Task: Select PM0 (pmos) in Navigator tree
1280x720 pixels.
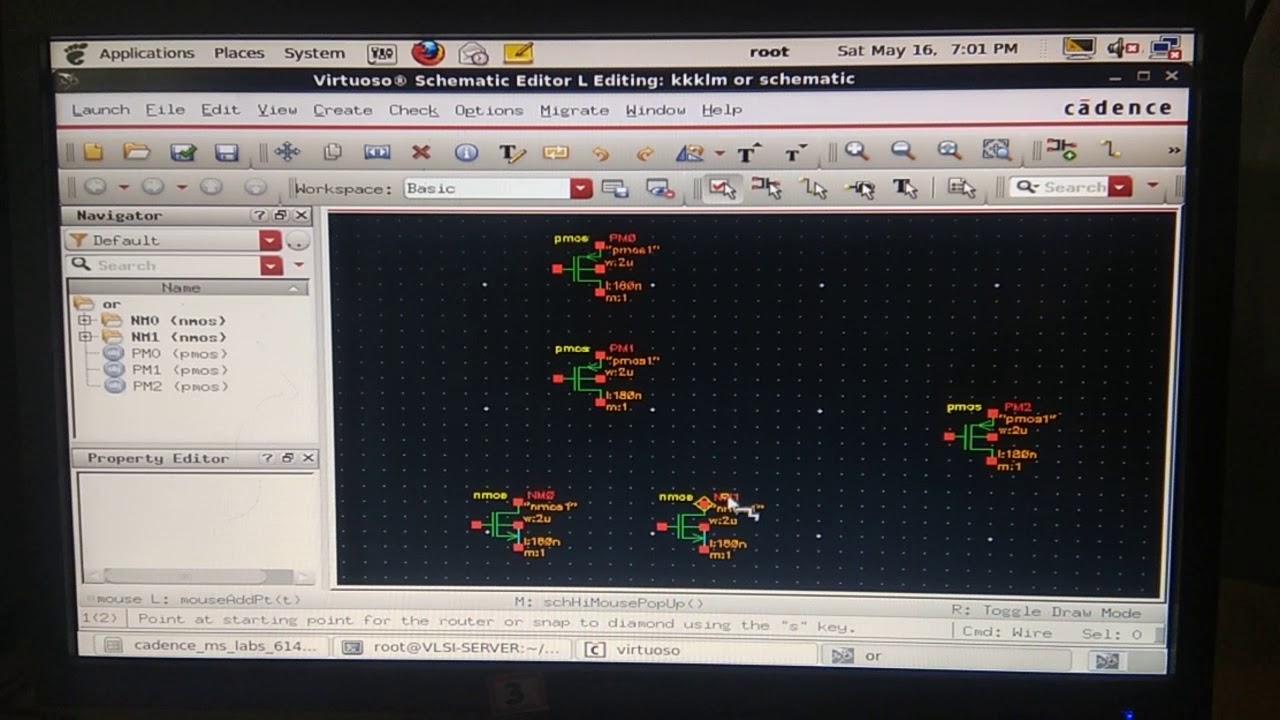Action: [166, 354]
